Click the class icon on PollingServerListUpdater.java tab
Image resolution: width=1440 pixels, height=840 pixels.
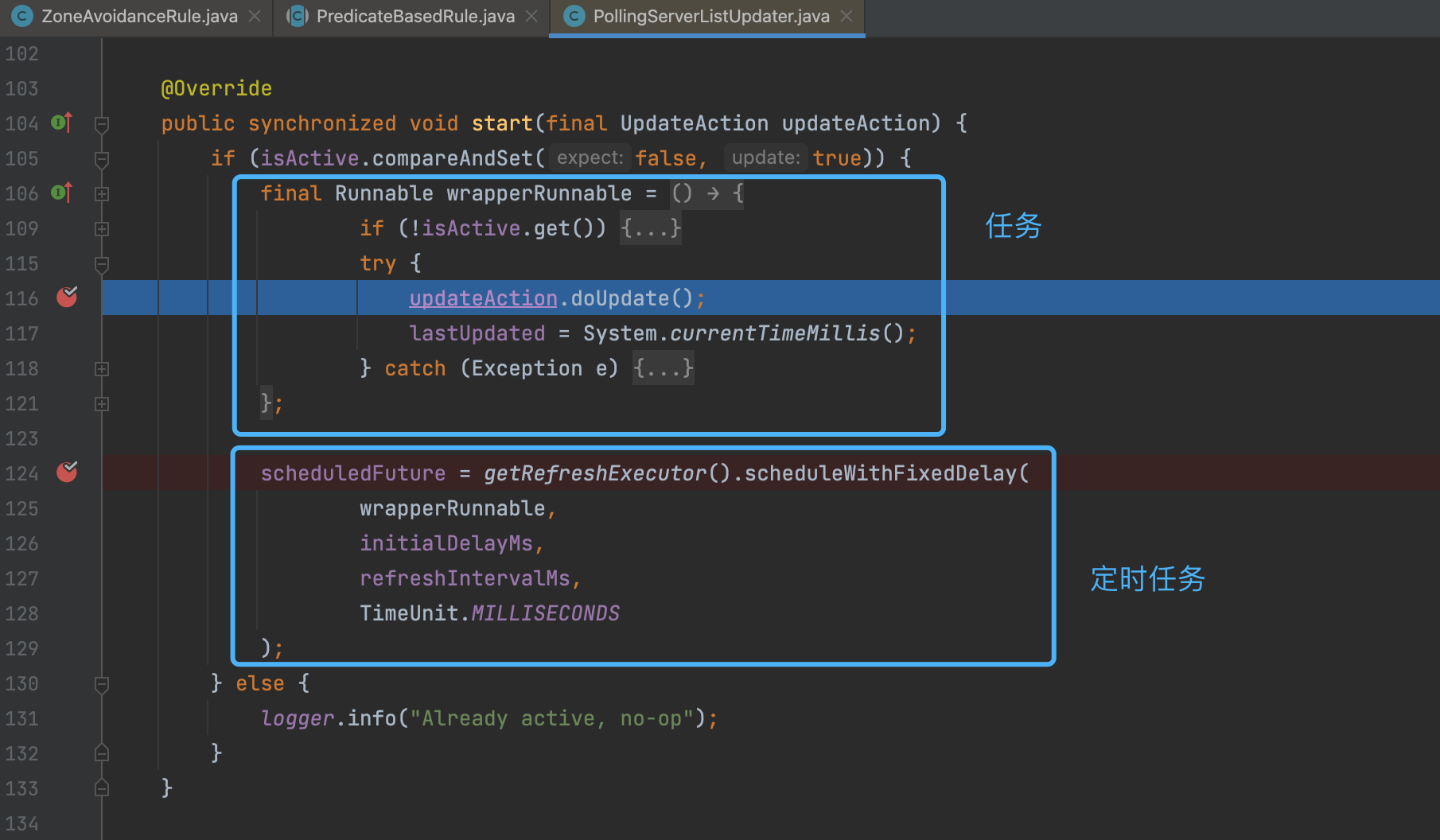(x=574, y=16)
